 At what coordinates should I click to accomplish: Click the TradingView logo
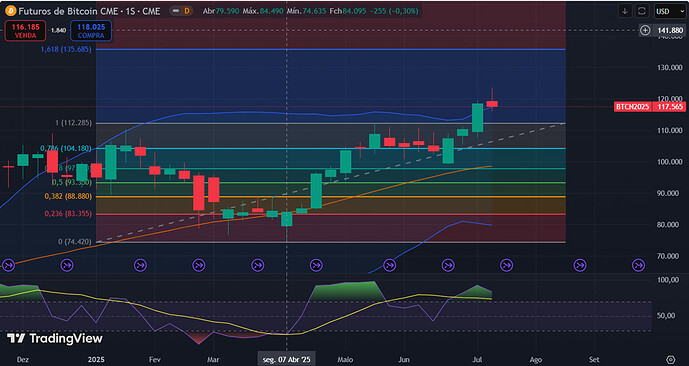click(54, 338)
